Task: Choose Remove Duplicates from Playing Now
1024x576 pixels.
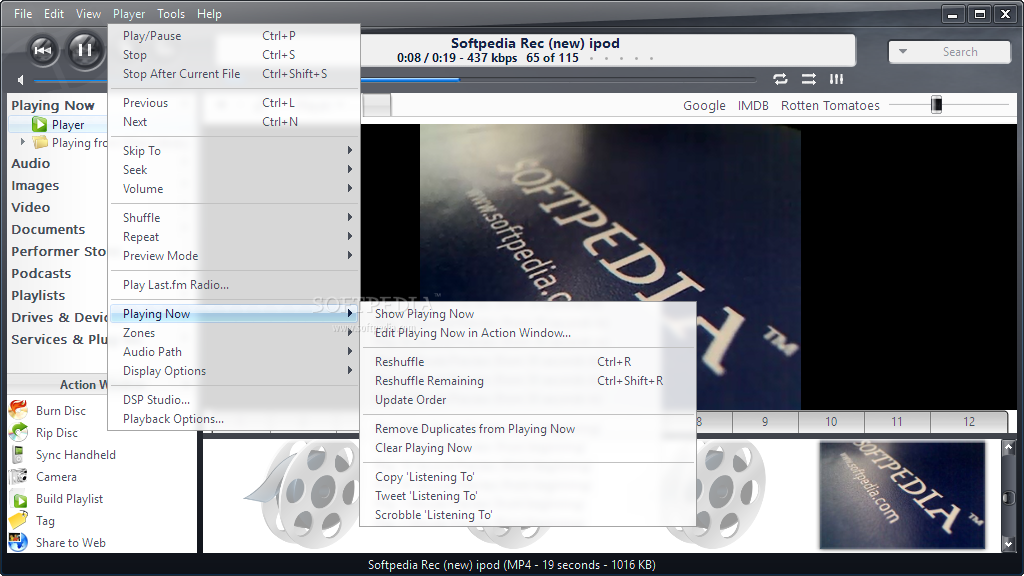Action: (x=528, y=428)
